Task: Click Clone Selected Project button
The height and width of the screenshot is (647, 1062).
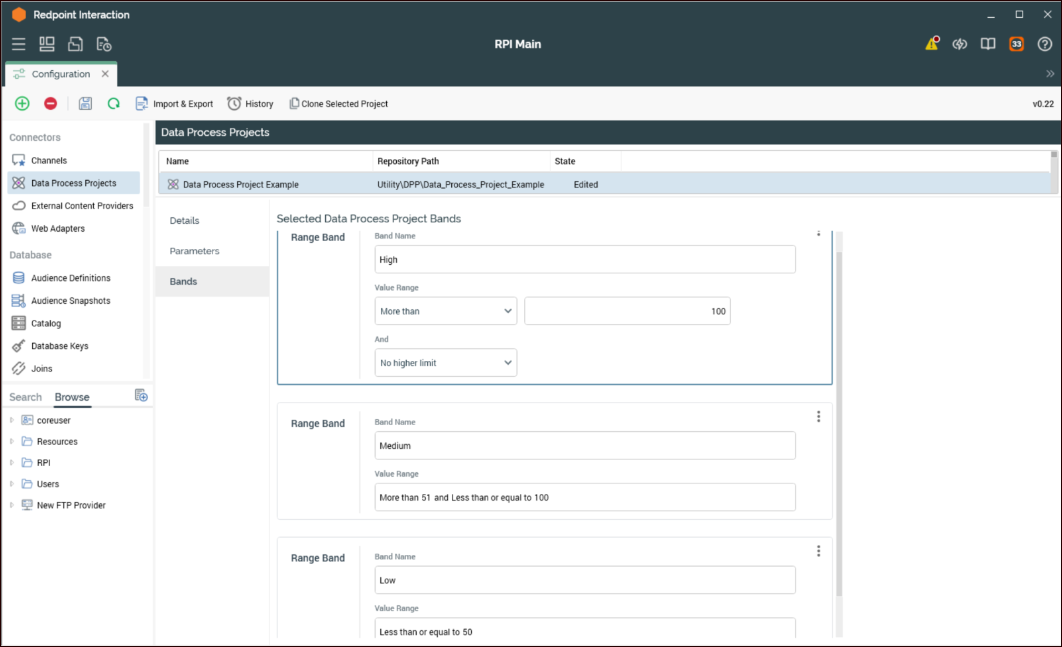Action: [x=338, y=104]
